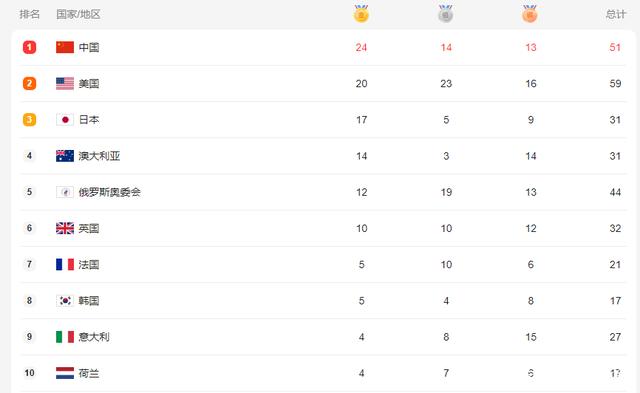Click the 排名 column header
Viewport: 640px width, 393px height.
pos(29,14)
